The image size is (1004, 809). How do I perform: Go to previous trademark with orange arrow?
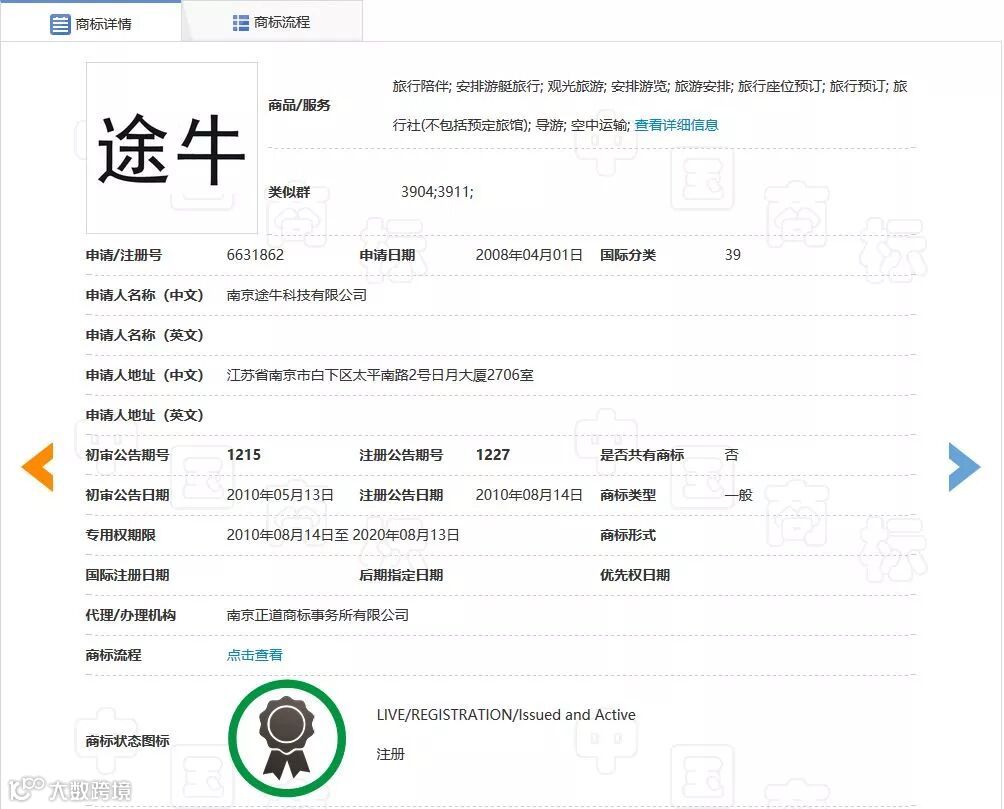pyautogui.click(x=38, y=467)
